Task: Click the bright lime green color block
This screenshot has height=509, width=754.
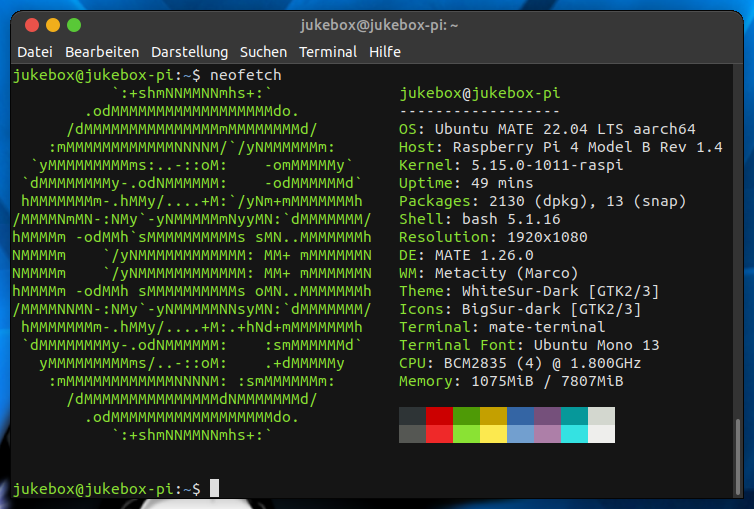Action: (x=466, y=434)
